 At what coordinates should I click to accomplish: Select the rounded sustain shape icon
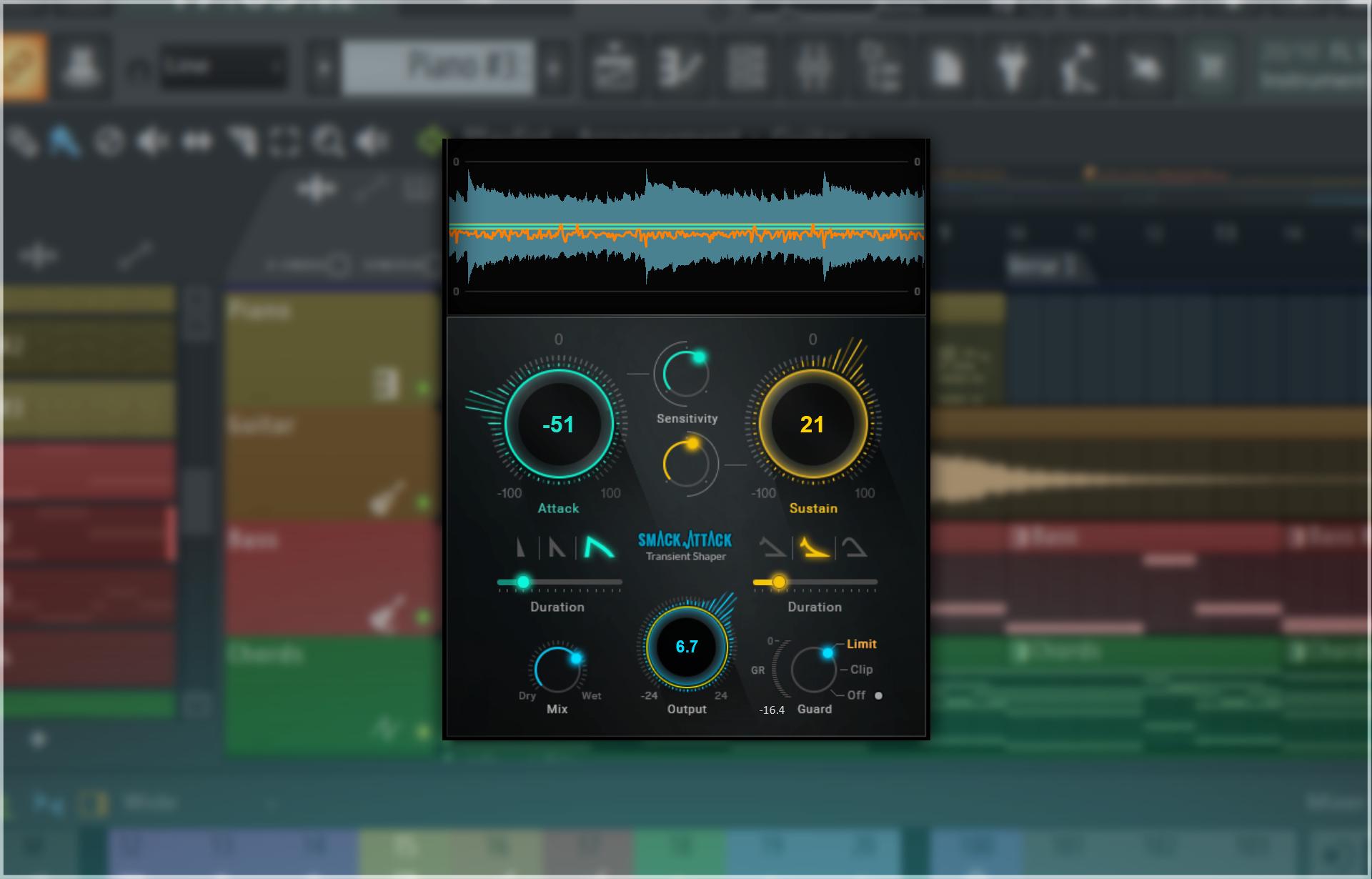pyautogui.click(x=855, y=547)
